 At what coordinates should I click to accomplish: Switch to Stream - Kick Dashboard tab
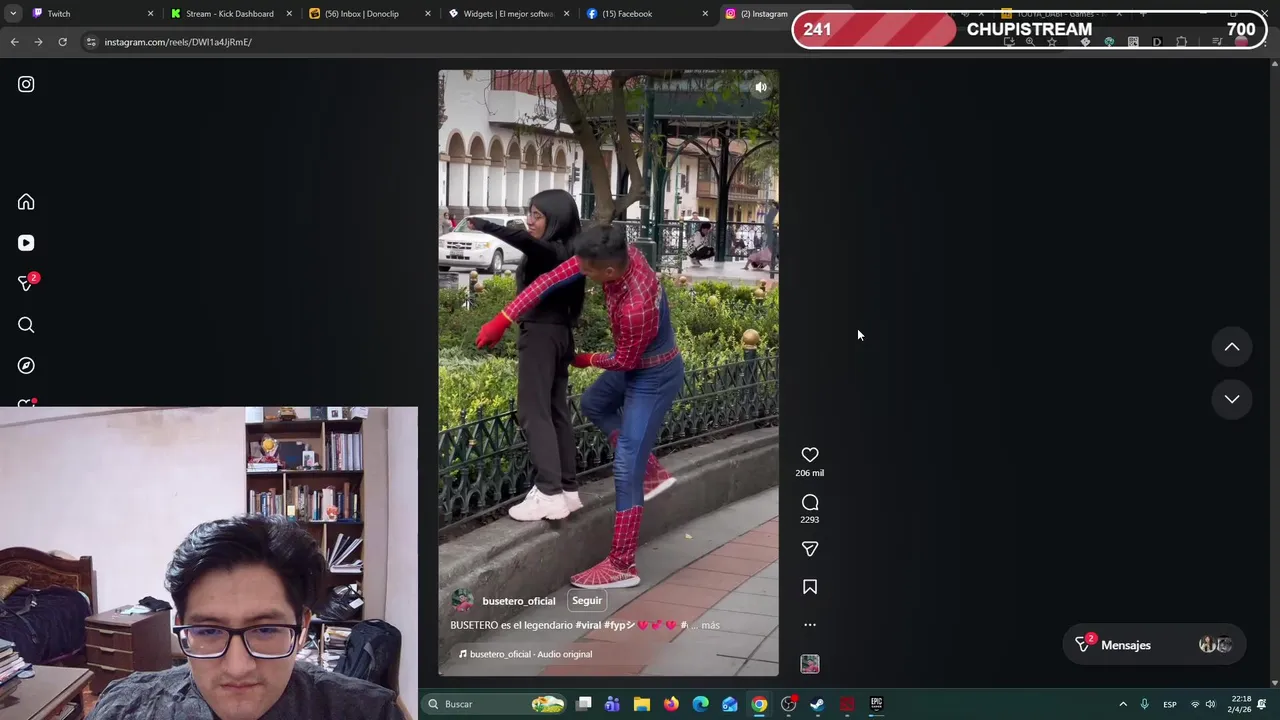(229, 14)
